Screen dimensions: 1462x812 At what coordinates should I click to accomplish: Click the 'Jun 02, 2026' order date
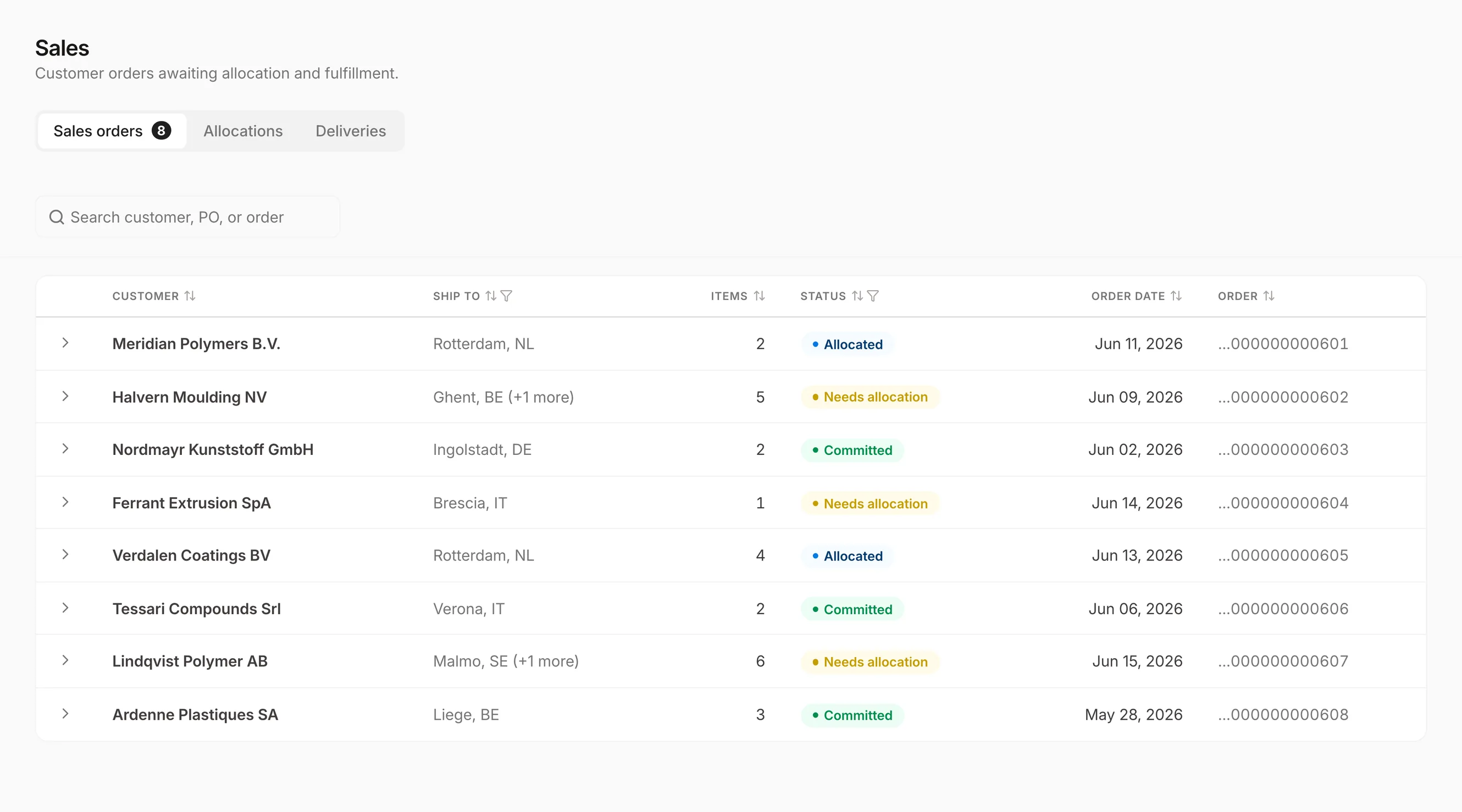click(x=1135, y=449)
